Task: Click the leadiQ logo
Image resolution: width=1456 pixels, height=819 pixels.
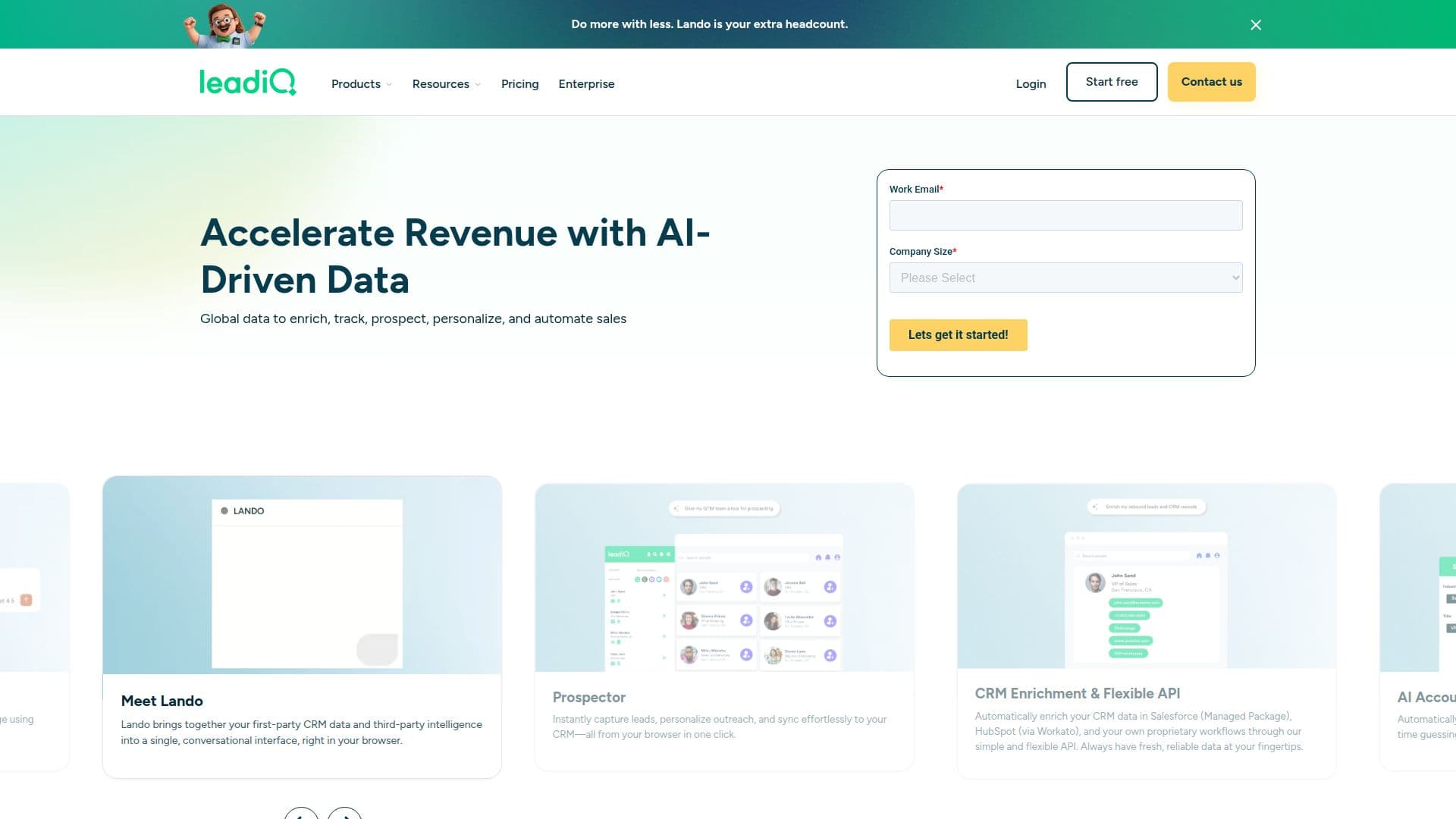Action: 247,82
